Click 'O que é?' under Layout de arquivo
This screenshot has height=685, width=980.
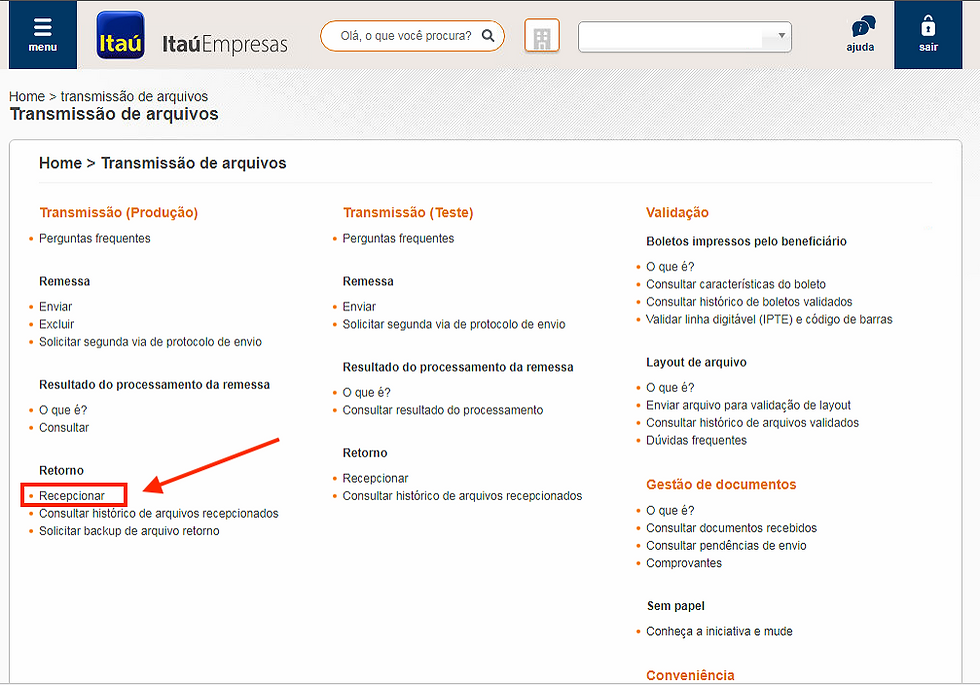tap(670, 388)
